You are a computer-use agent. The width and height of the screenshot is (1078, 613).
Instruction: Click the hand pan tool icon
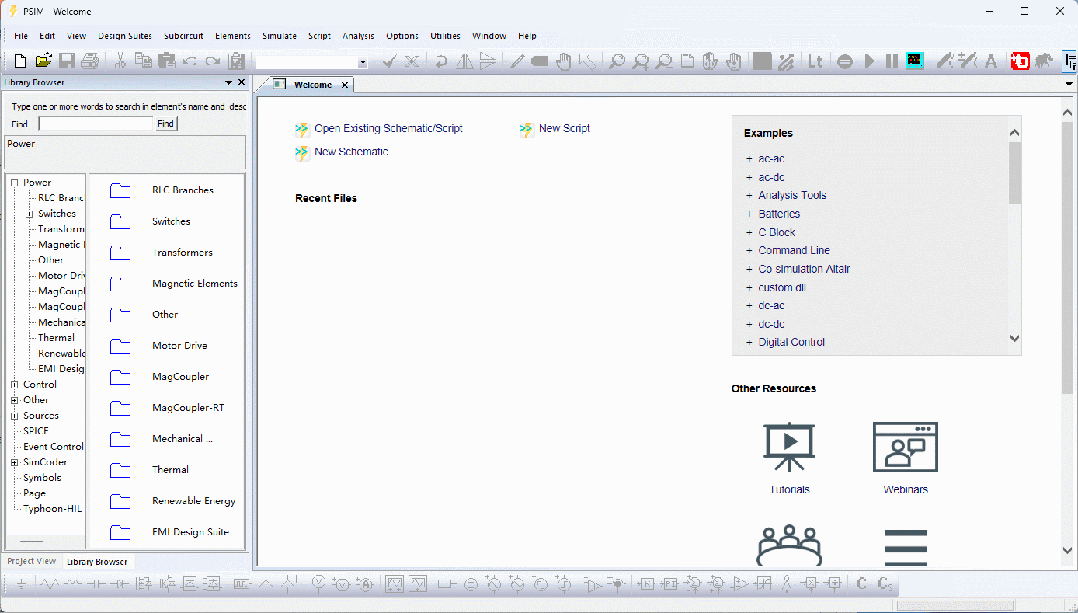[x=564, y=61]
